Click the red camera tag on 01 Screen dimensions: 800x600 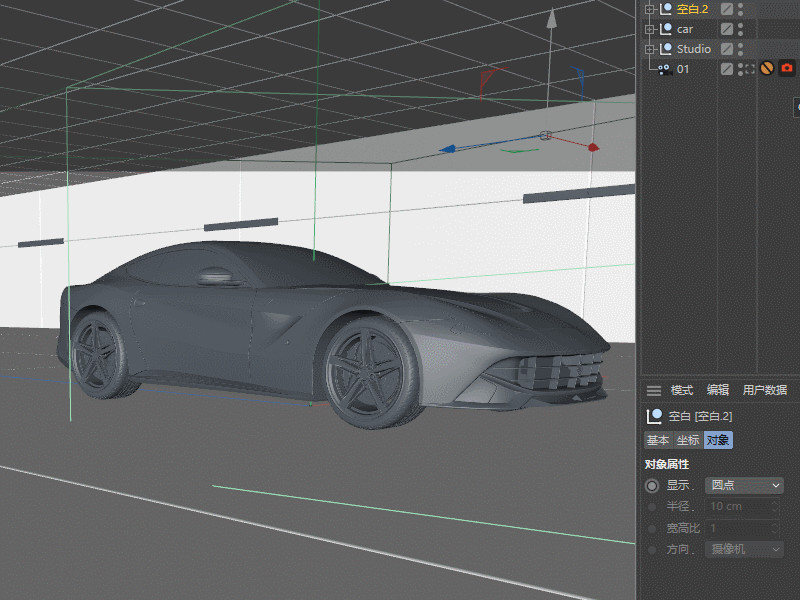click(787, 68)
